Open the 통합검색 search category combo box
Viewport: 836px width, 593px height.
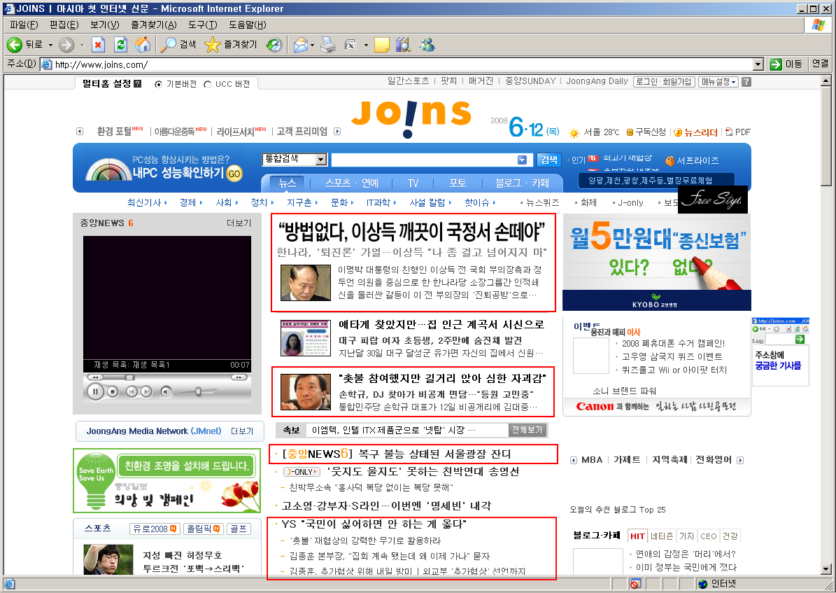pos(294,159)
